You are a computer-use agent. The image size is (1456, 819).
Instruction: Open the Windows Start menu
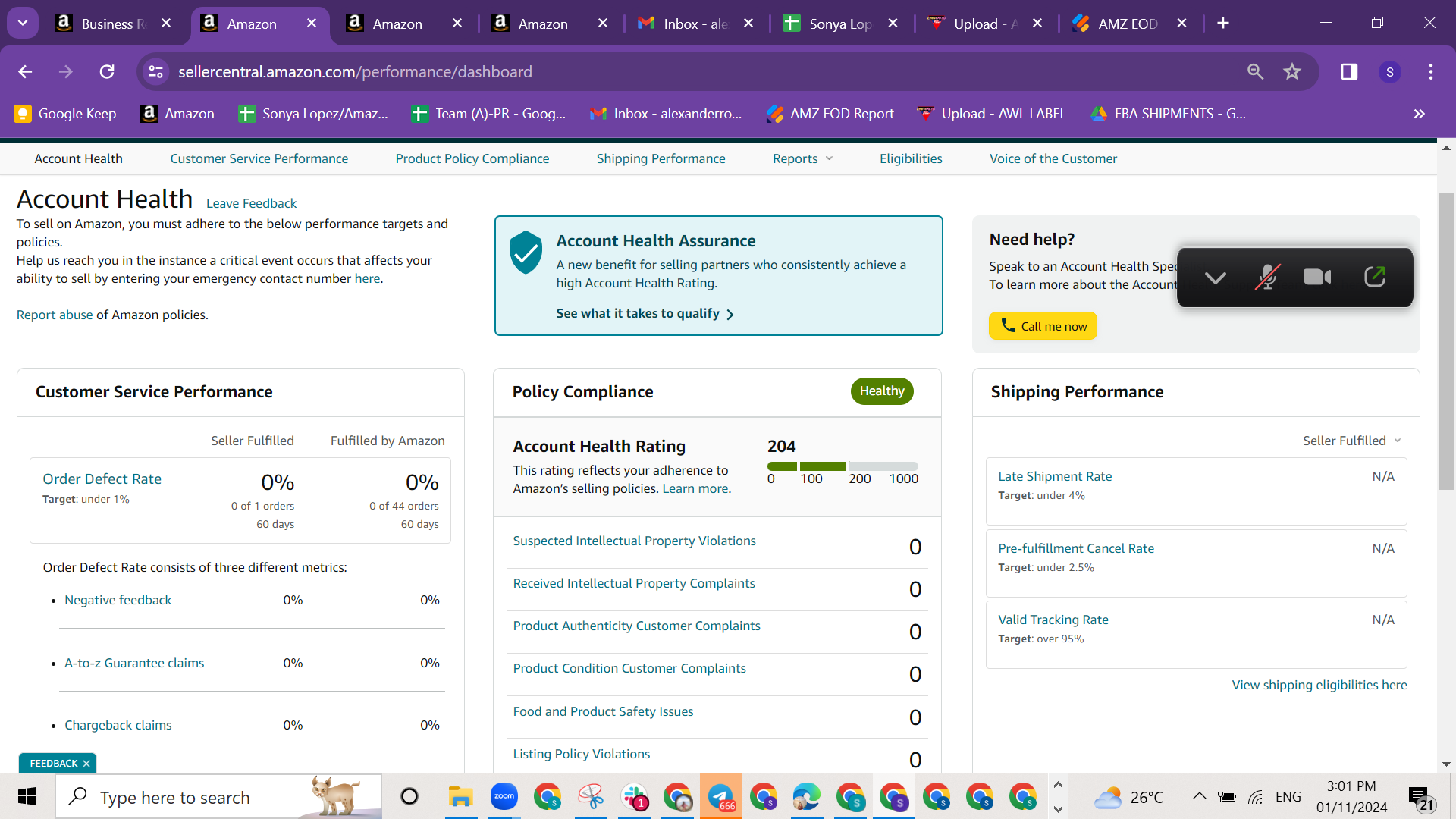coord(27,797)
